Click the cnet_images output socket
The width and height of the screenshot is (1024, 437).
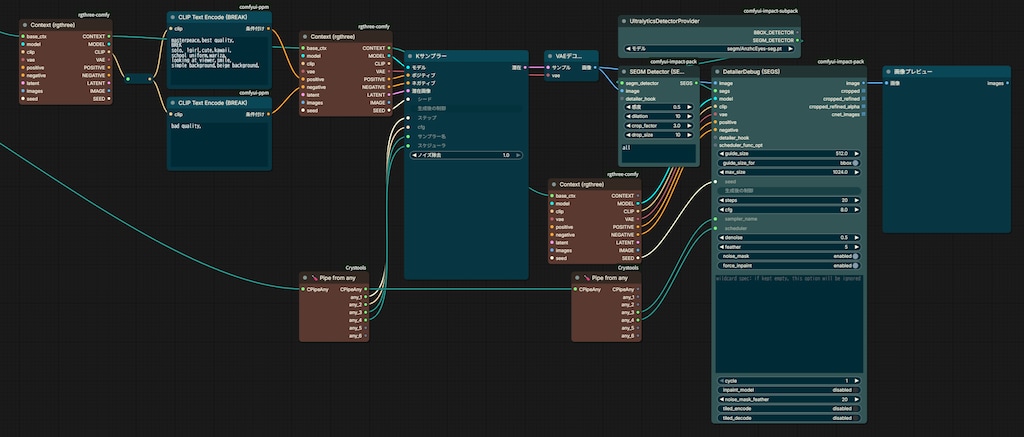pos(864,114)
